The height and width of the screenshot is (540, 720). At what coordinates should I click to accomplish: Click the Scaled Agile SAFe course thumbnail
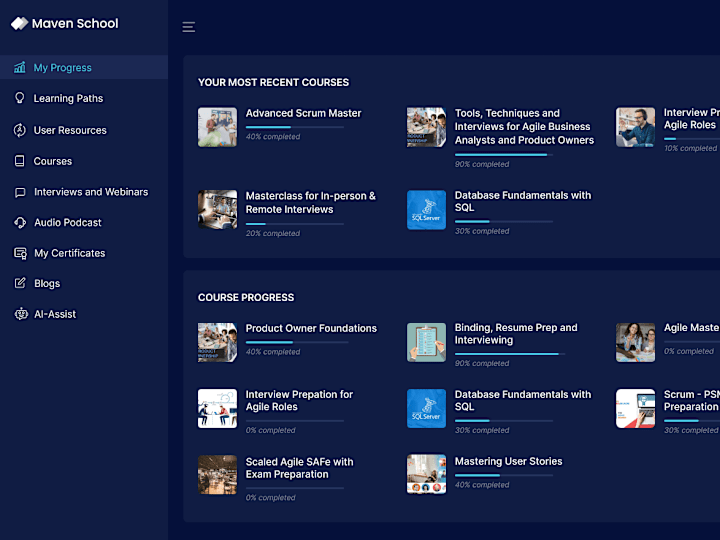(x=218, y=475)
